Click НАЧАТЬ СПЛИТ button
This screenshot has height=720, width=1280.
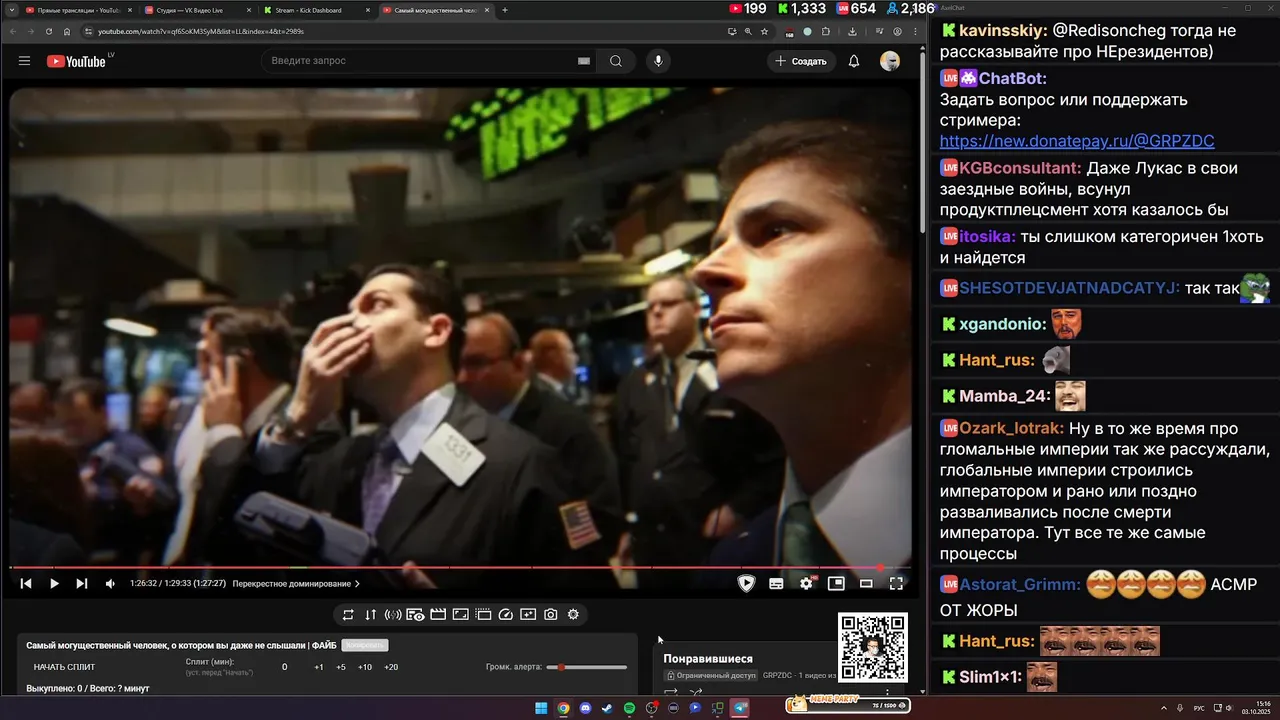[x=64, y=667]
